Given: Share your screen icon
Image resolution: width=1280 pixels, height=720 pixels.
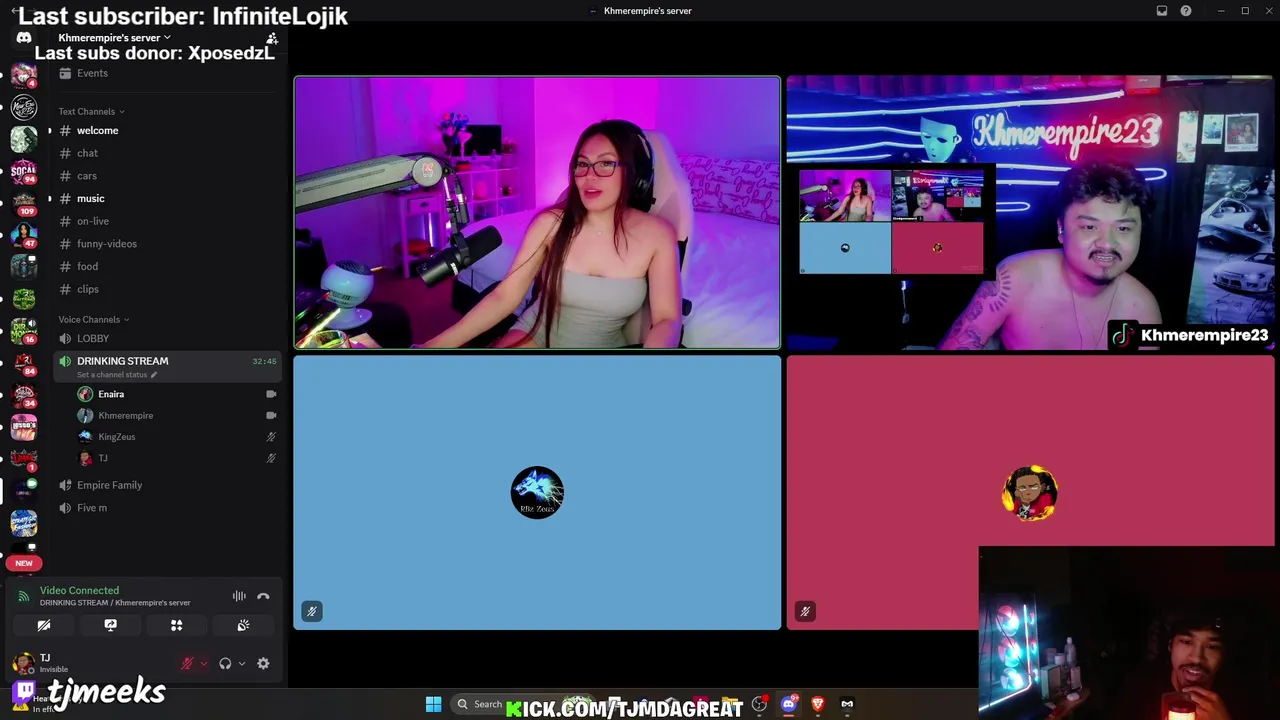Looking at the screenshot, I should (x=110, y=625).
